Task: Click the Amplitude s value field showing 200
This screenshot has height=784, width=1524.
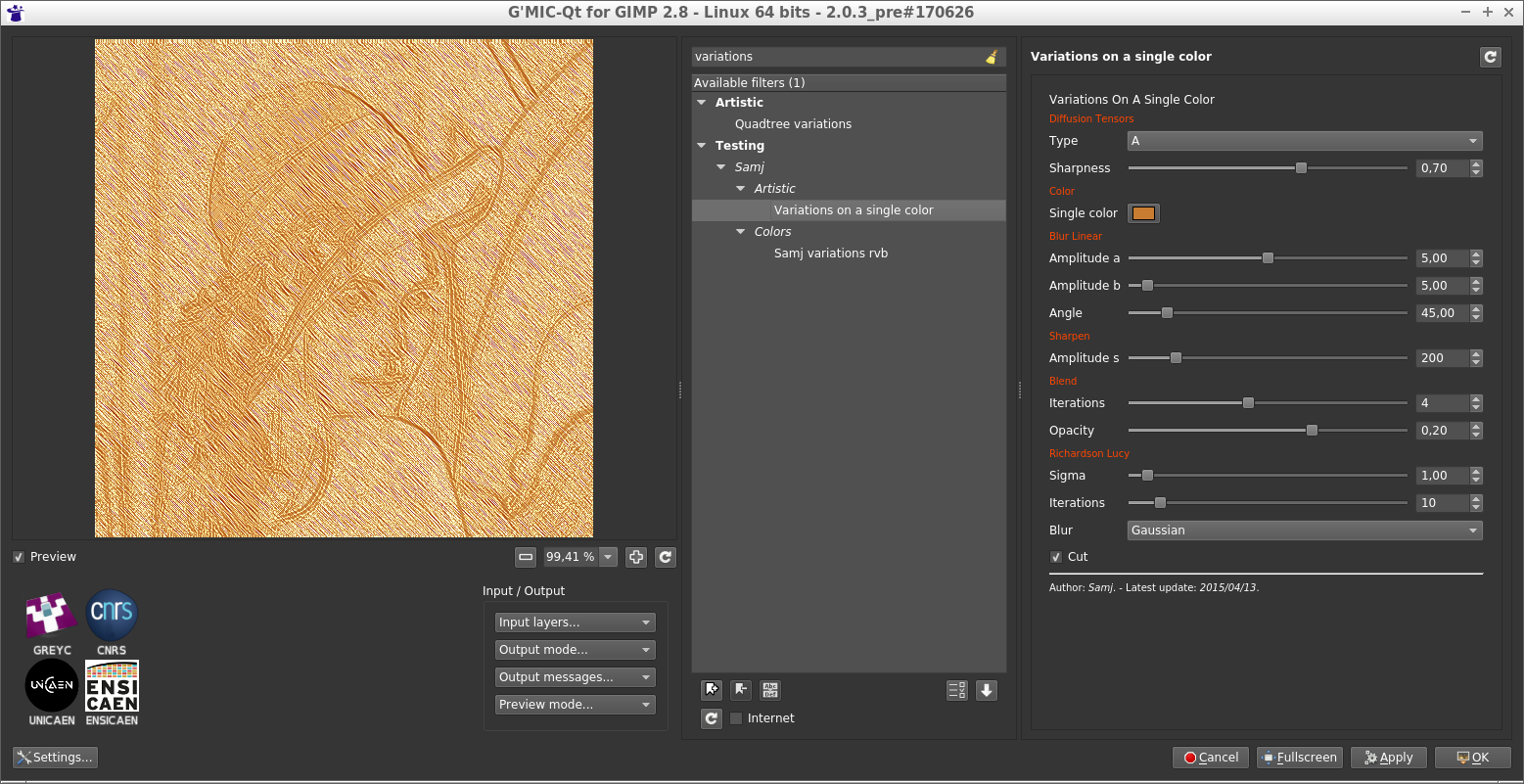Action: pyautogui.click(x=1443, y=358)
